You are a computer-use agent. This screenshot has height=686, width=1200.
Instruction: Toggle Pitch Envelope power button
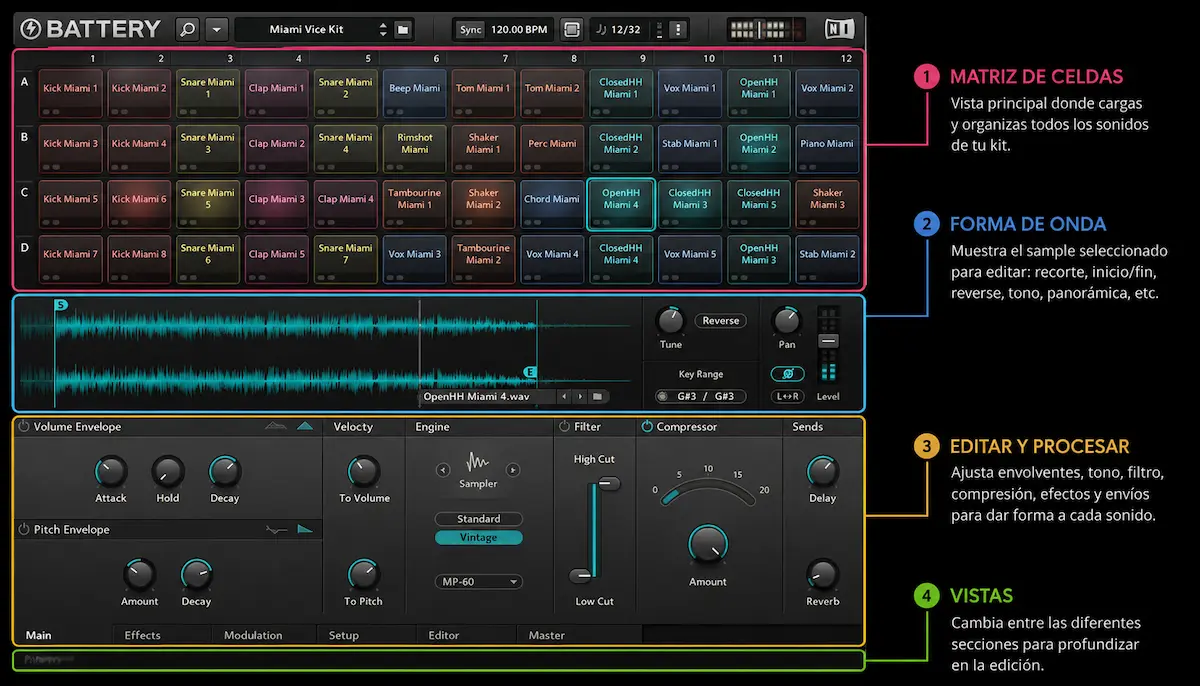(x=24, y=530)
